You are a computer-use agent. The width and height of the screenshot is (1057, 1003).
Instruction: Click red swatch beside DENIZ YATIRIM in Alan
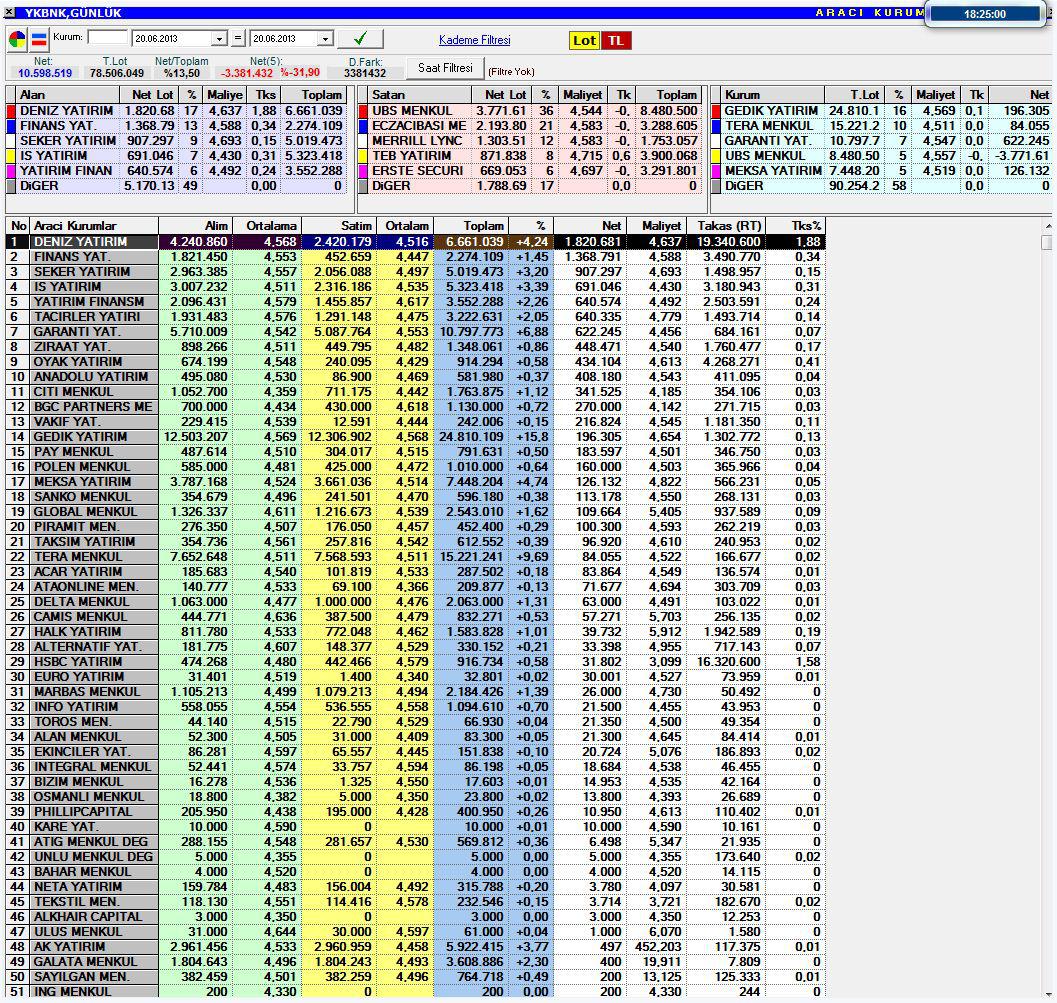pos(11,111)
